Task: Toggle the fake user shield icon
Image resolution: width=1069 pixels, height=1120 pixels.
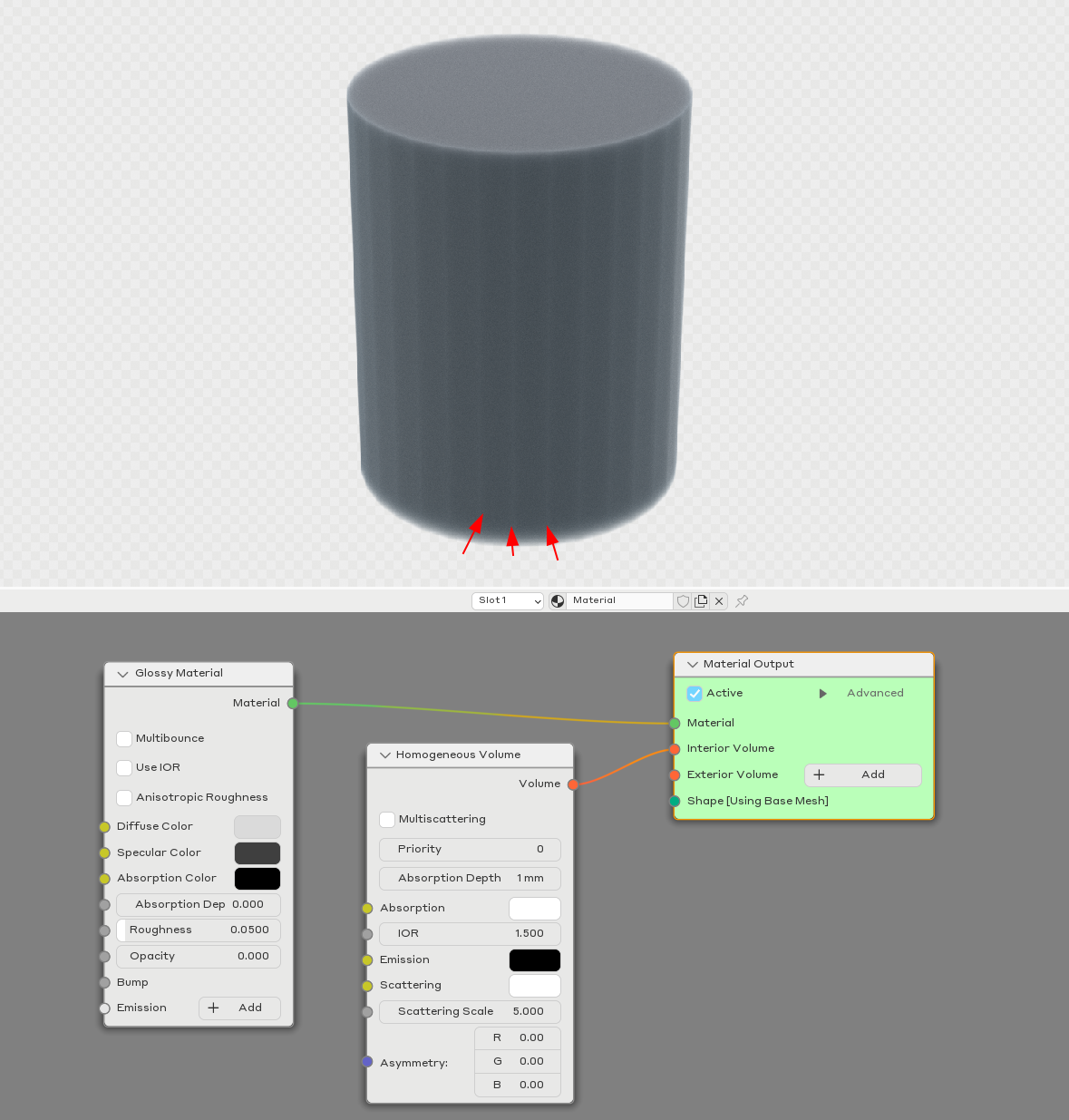Action: [684, 600]
